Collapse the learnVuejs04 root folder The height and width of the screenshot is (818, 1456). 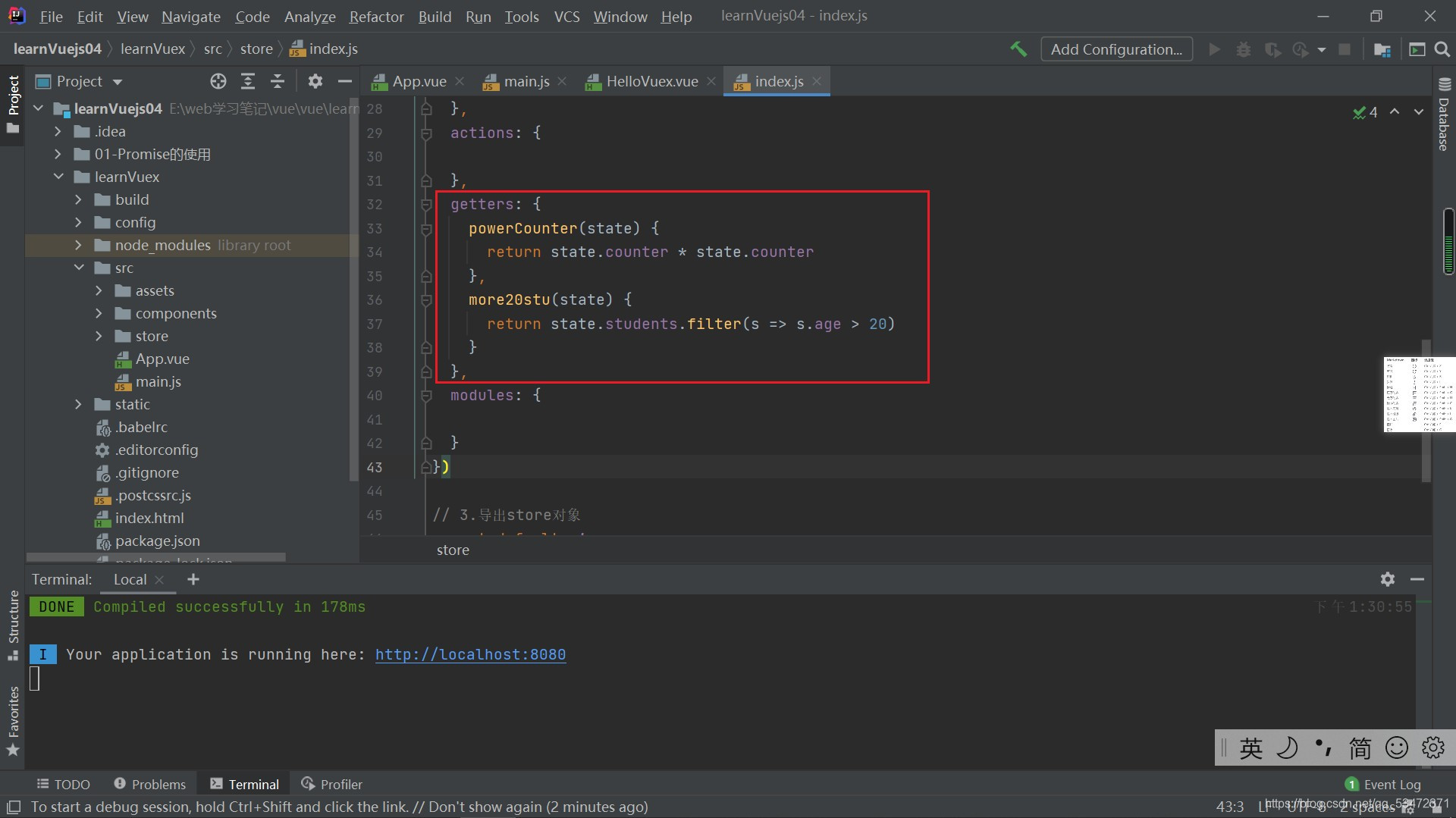tap(38, 108)
